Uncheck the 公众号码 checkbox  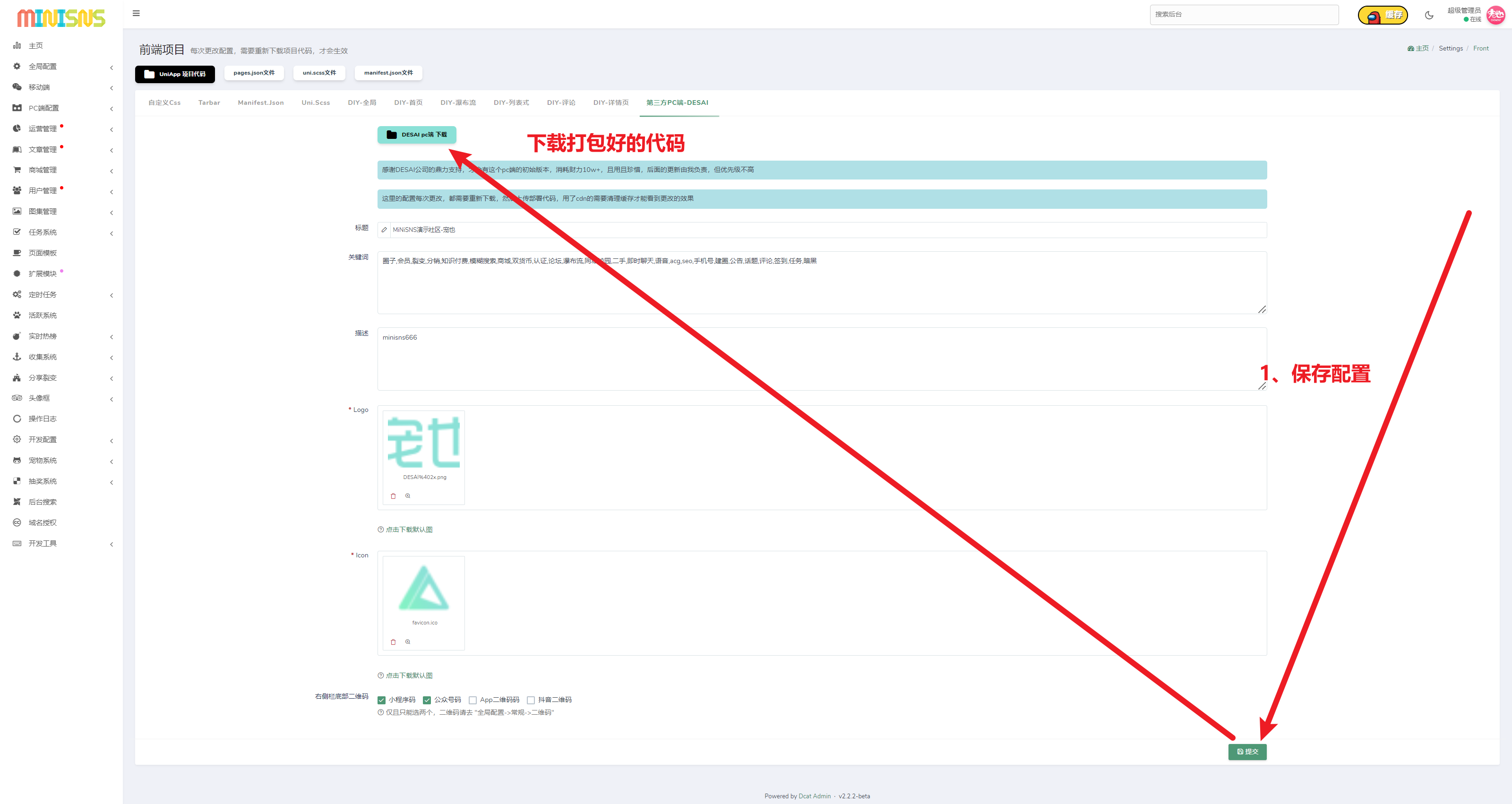427,700
